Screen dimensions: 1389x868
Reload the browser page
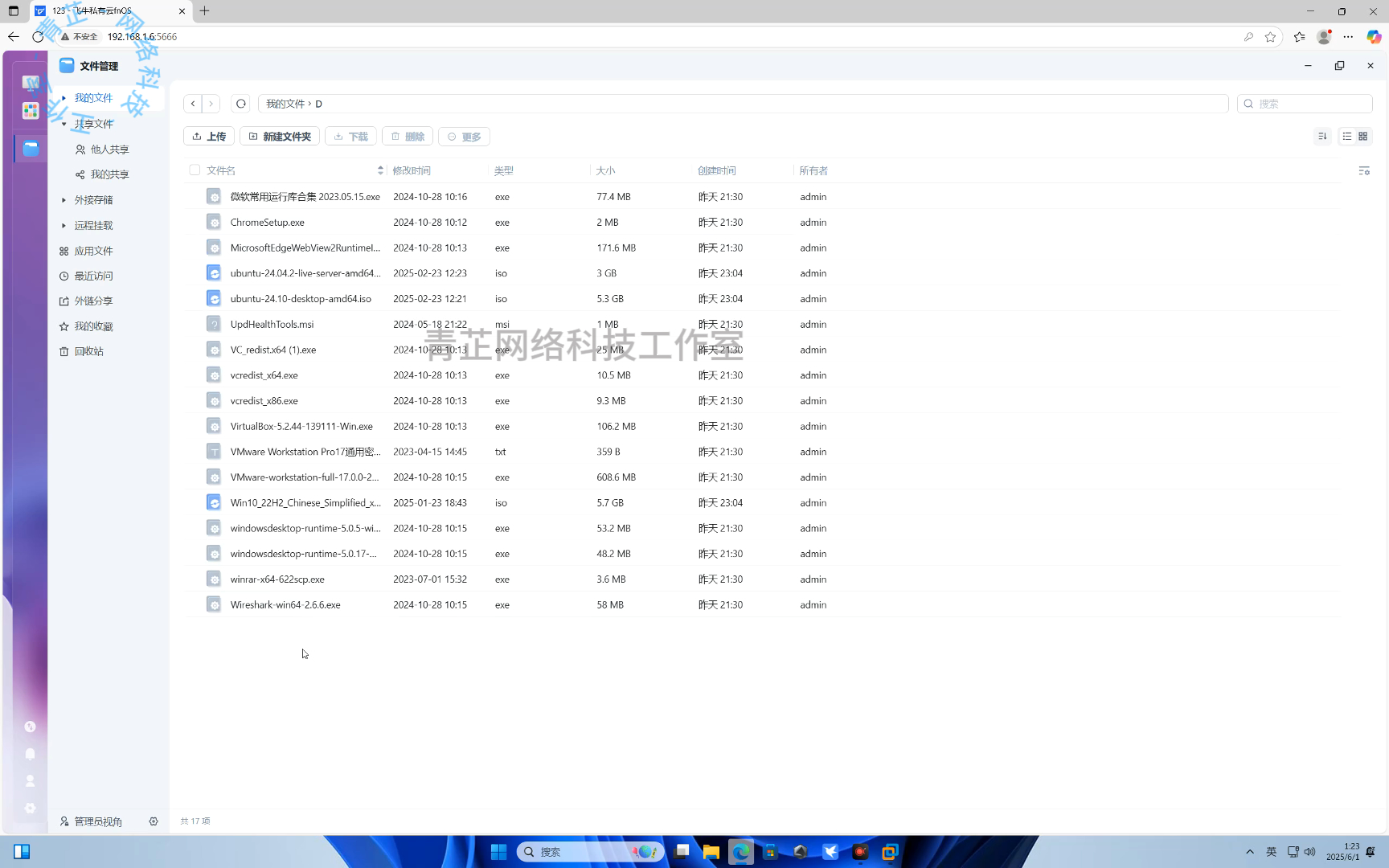point(38,37)
